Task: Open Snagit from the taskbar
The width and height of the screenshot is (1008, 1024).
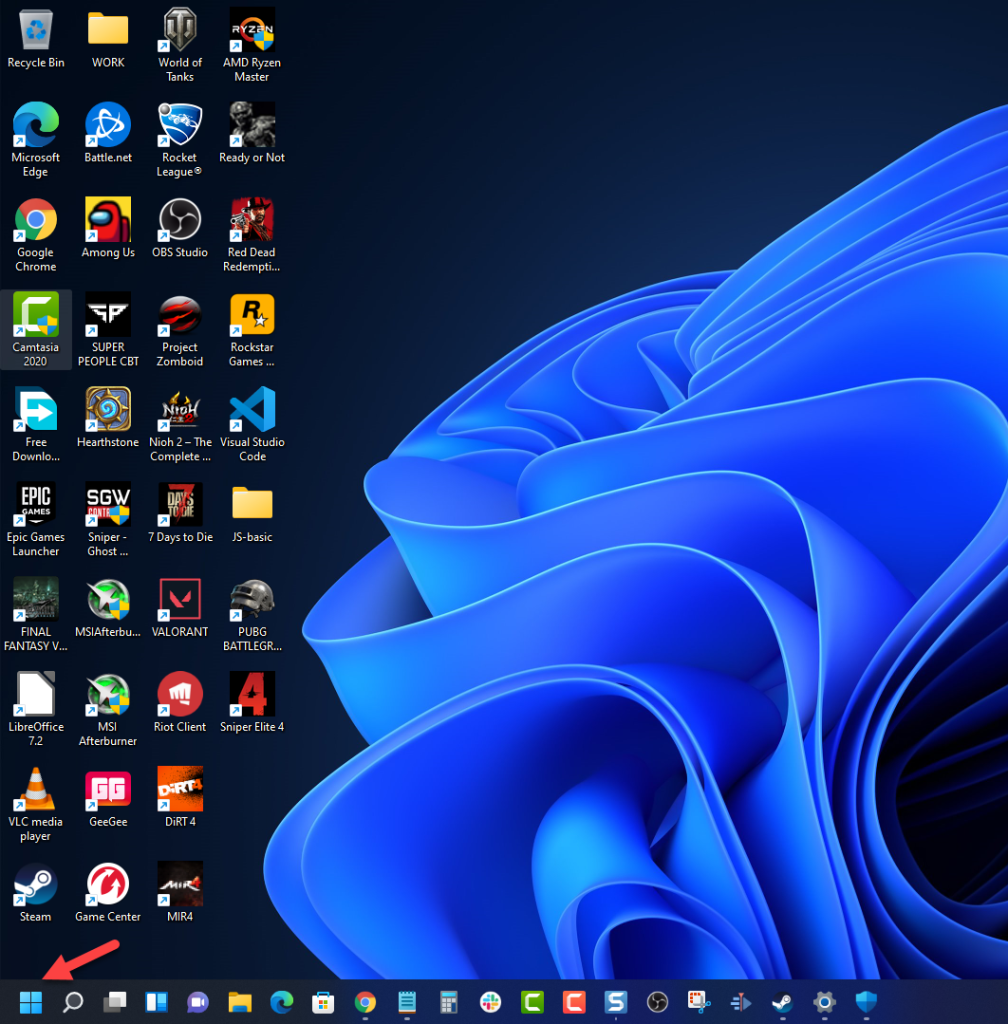Action: pyautogui.click(x=616, y=1001)
